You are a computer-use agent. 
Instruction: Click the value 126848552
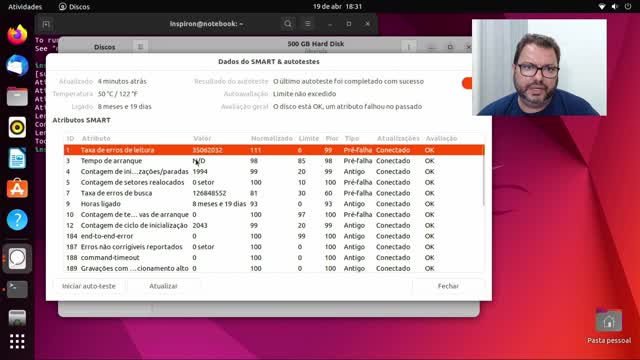click(x=209, y=193)
